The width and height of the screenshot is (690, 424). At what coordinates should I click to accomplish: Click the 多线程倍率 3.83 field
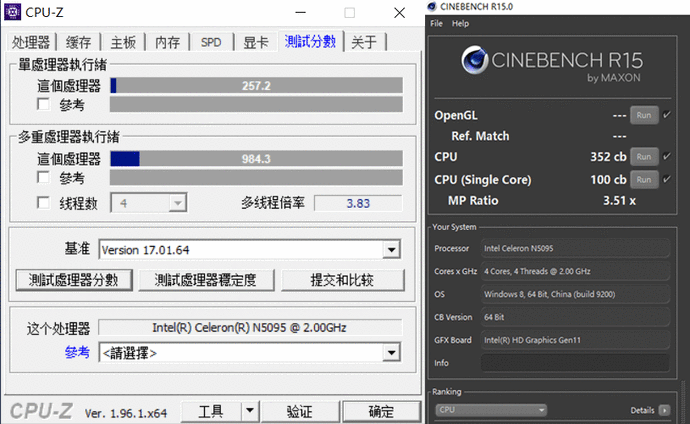(x=358, y=203)
